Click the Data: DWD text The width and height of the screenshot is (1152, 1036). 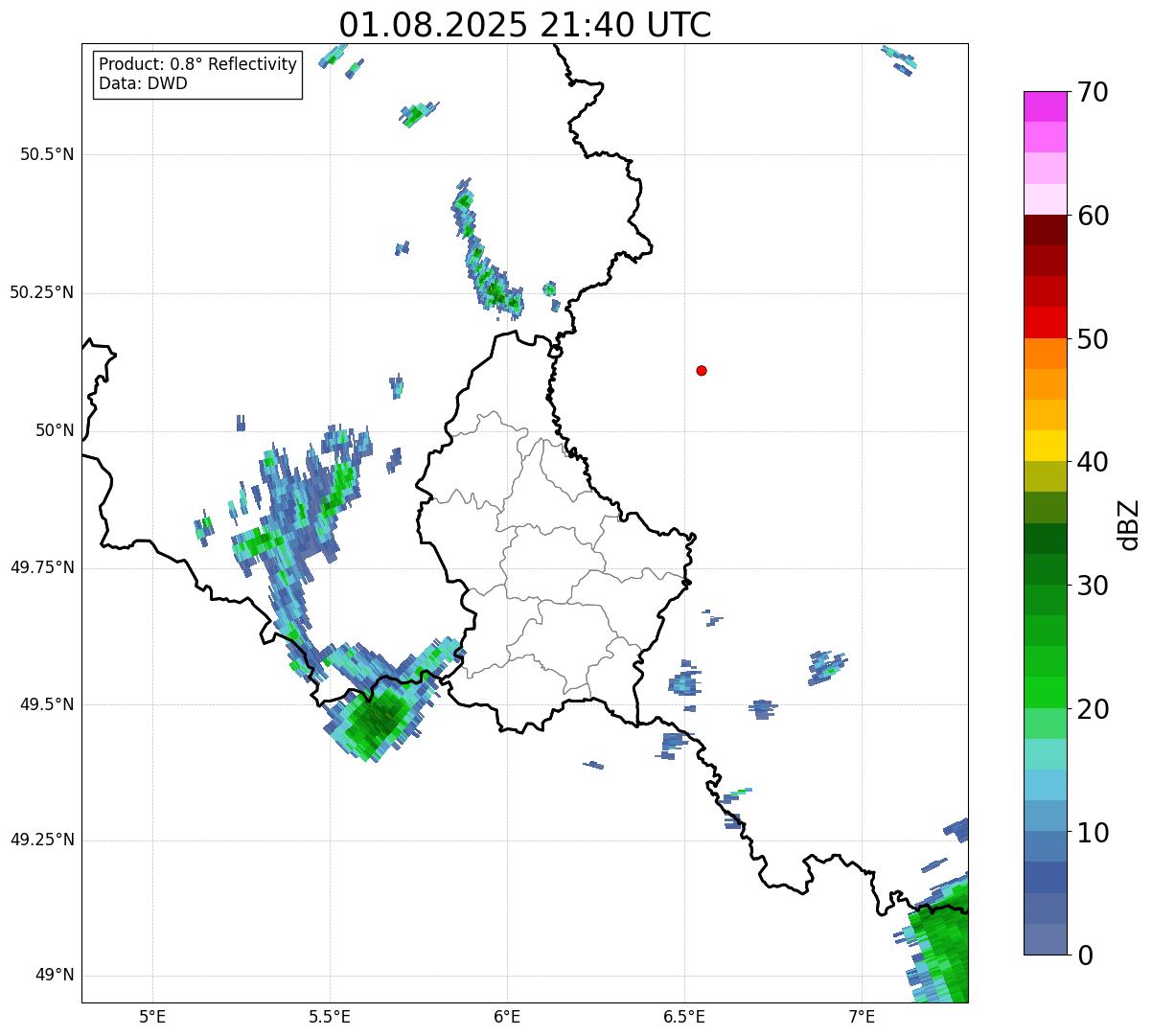tap(143, 83)
